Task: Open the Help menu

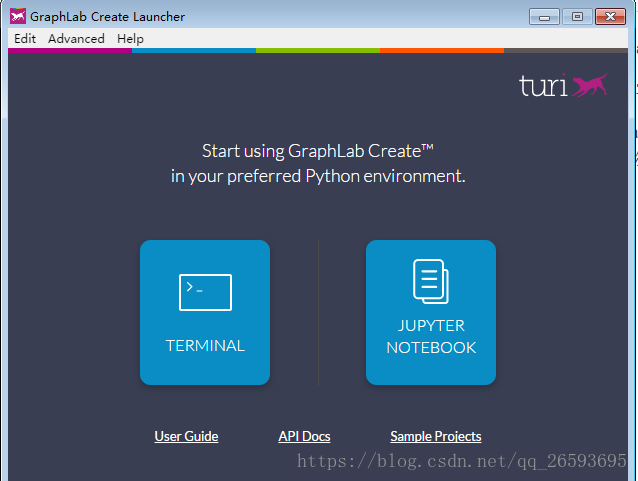Action: point(130,39)
